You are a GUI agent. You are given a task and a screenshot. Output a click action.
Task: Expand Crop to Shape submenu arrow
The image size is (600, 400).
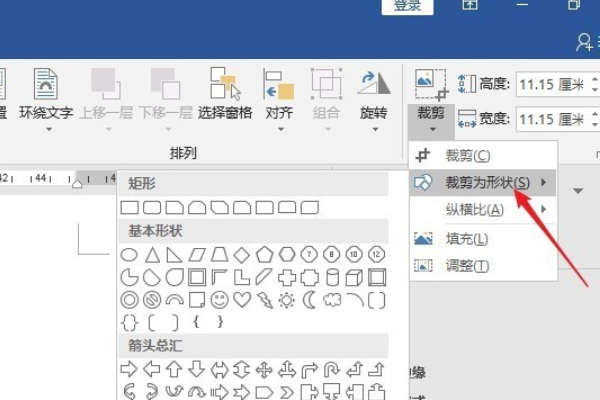(544, 182)
